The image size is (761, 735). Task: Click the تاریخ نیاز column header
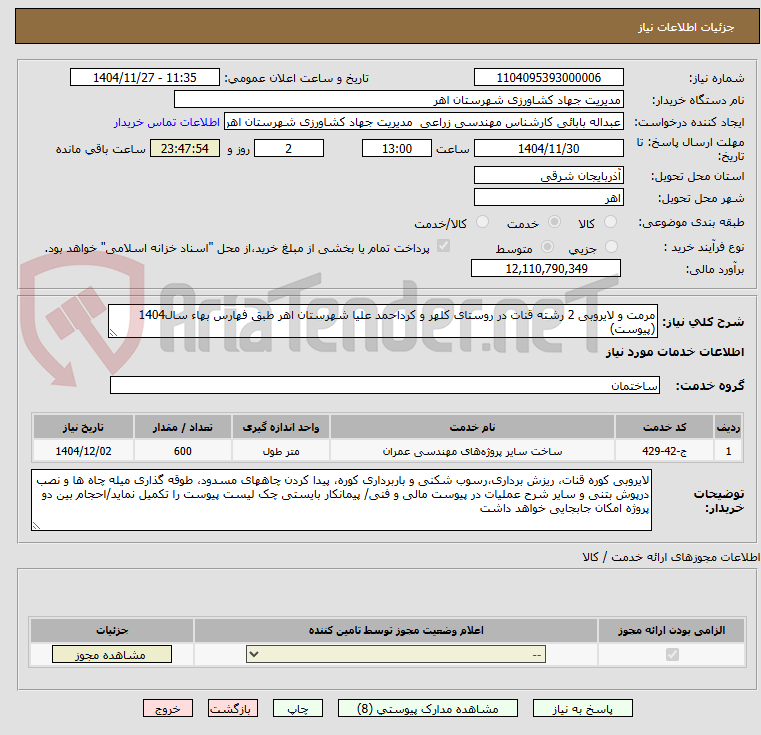pyautogui.click(x=83, y=427)
